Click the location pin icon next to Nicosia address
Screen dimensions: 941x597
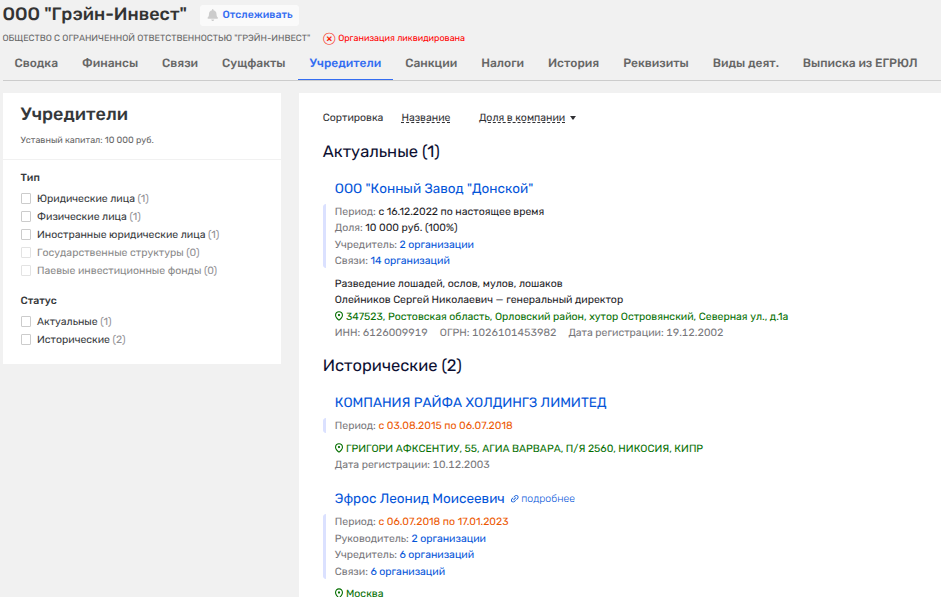[x=339, y=448]
